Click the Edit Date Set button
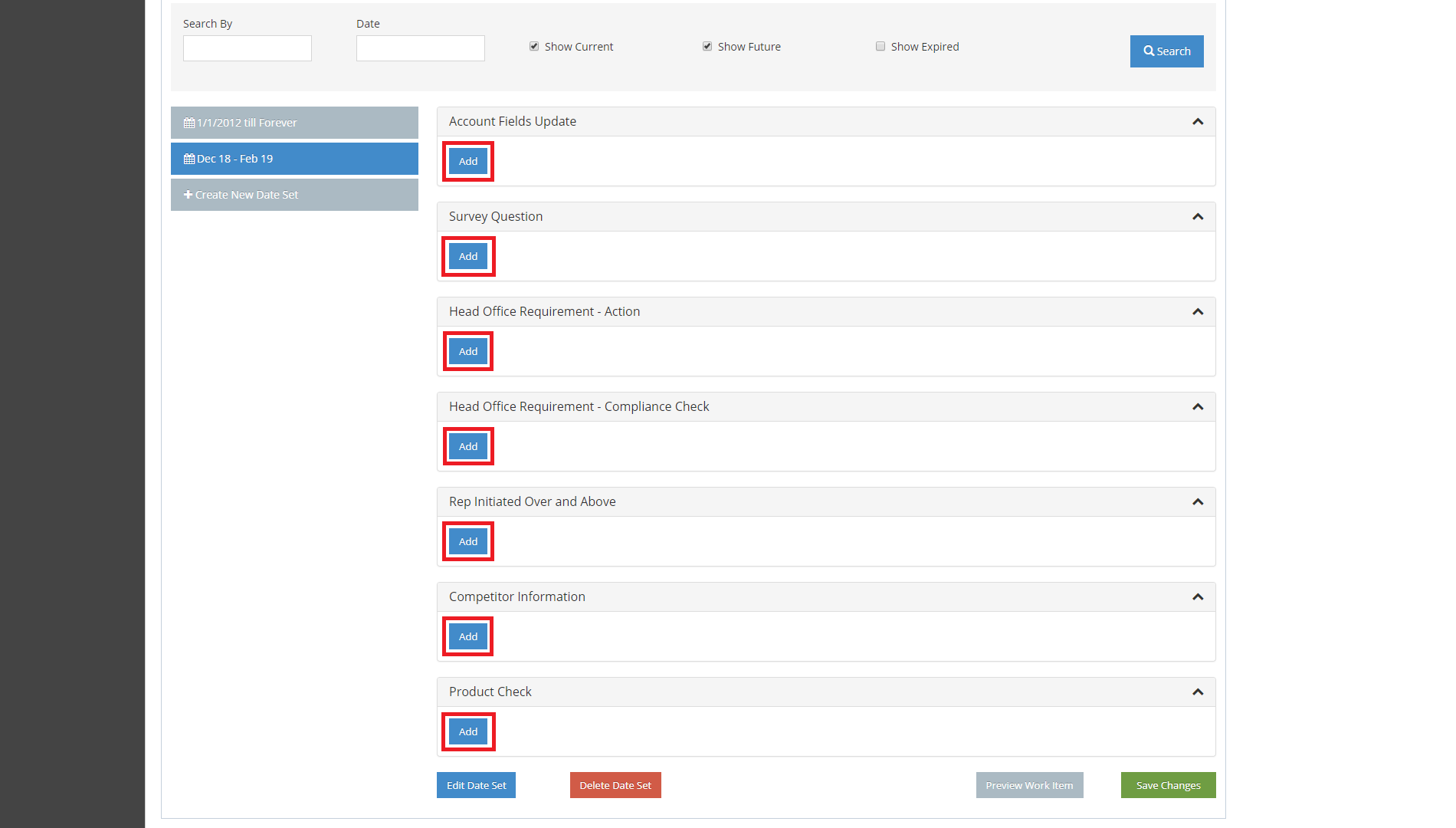The image size is (1456, 828). tap(476, 785)
